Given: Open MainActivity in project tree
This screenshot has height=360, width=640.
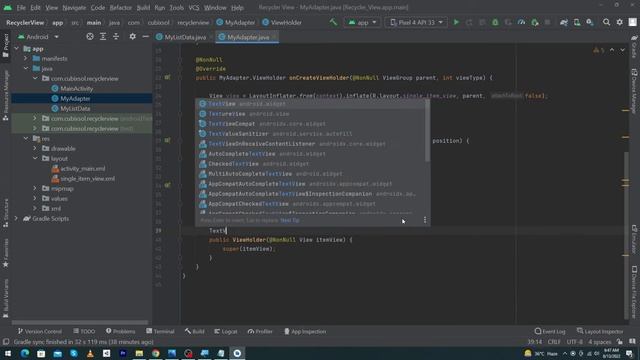Looking at the screenshot, I should pos(76,89).
